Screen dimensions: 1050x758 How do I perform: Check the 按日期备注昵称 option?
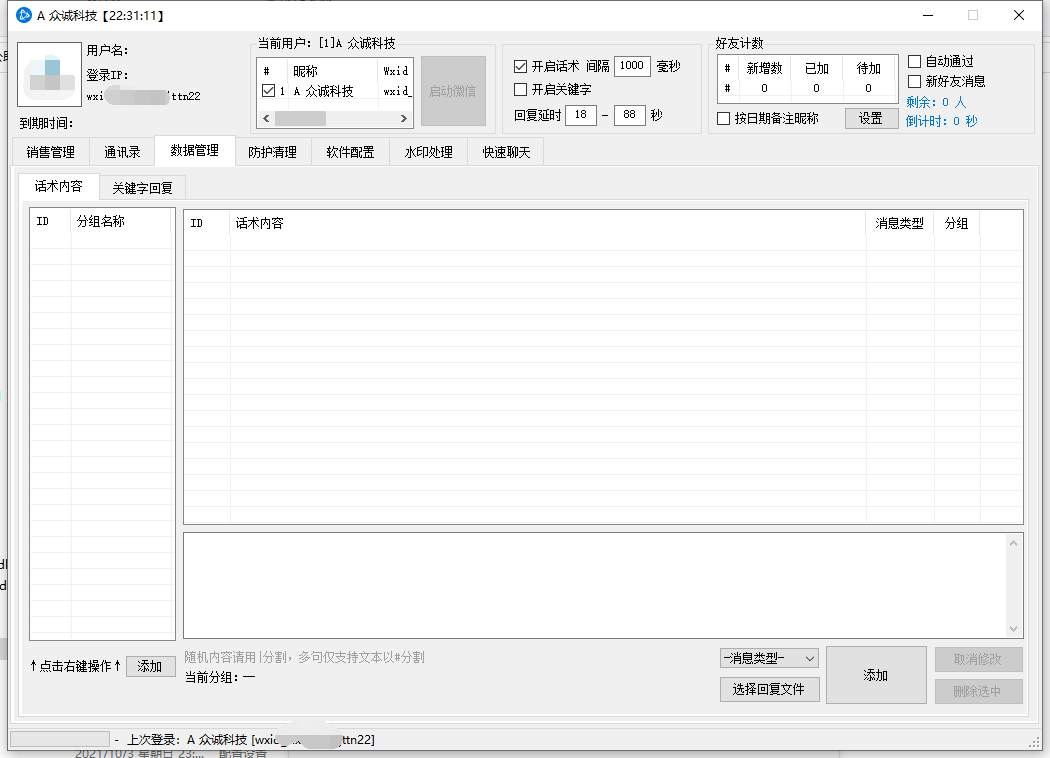[x=724, y=119]
